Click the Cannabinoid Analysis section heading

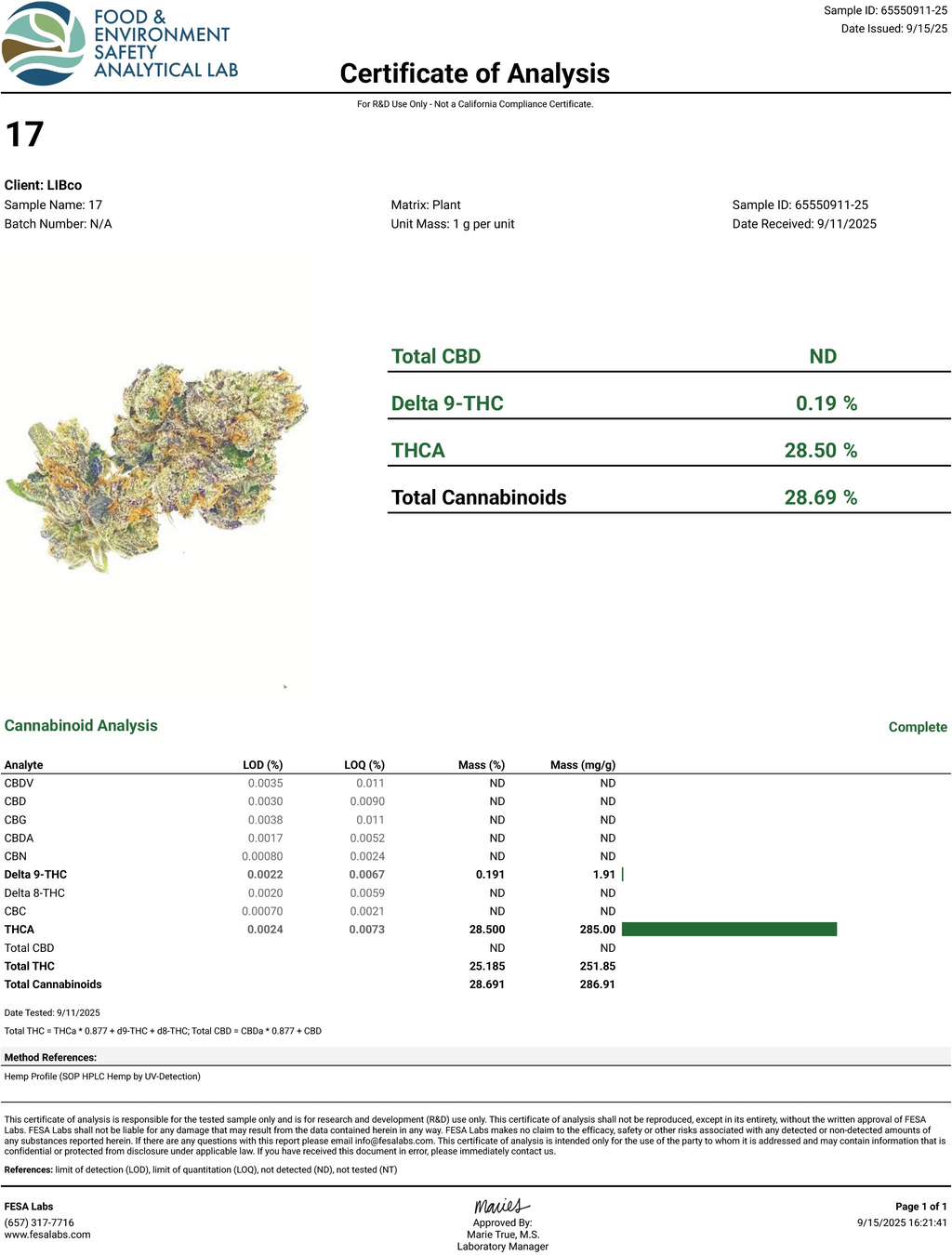[81, 726]
